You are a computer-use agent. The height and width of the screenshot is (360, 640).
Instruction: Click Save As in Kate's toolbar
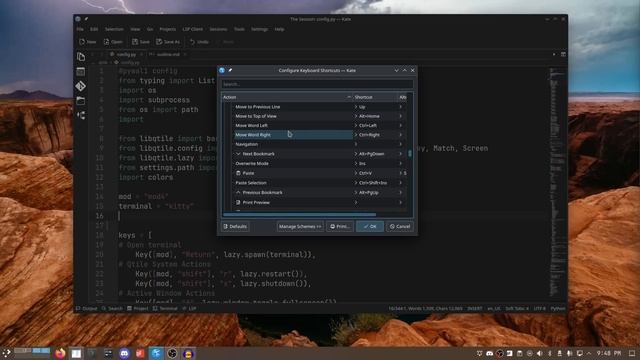click(168, 42)
